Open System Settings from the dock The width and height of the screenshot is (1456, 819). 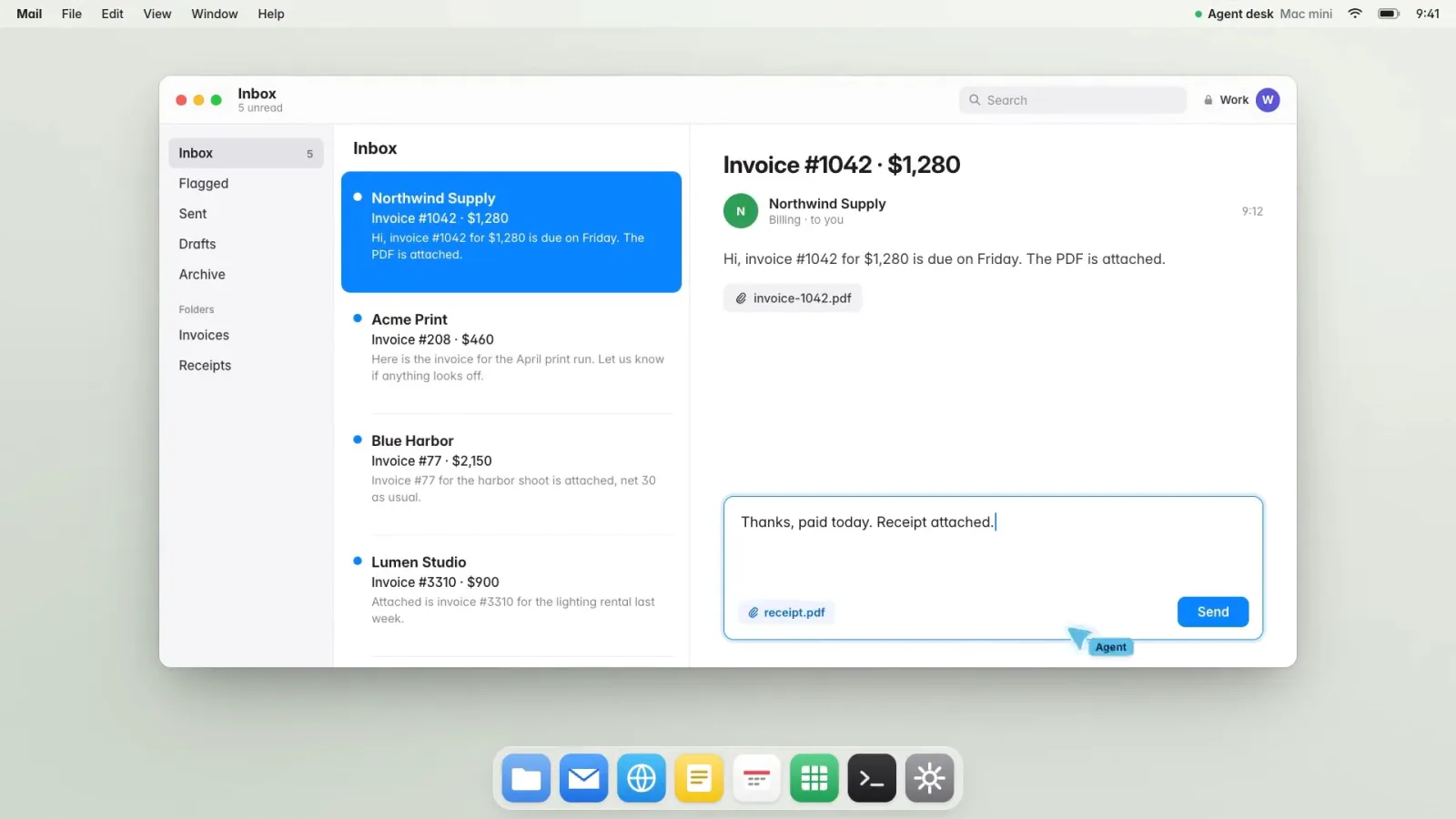pos(929,778)
